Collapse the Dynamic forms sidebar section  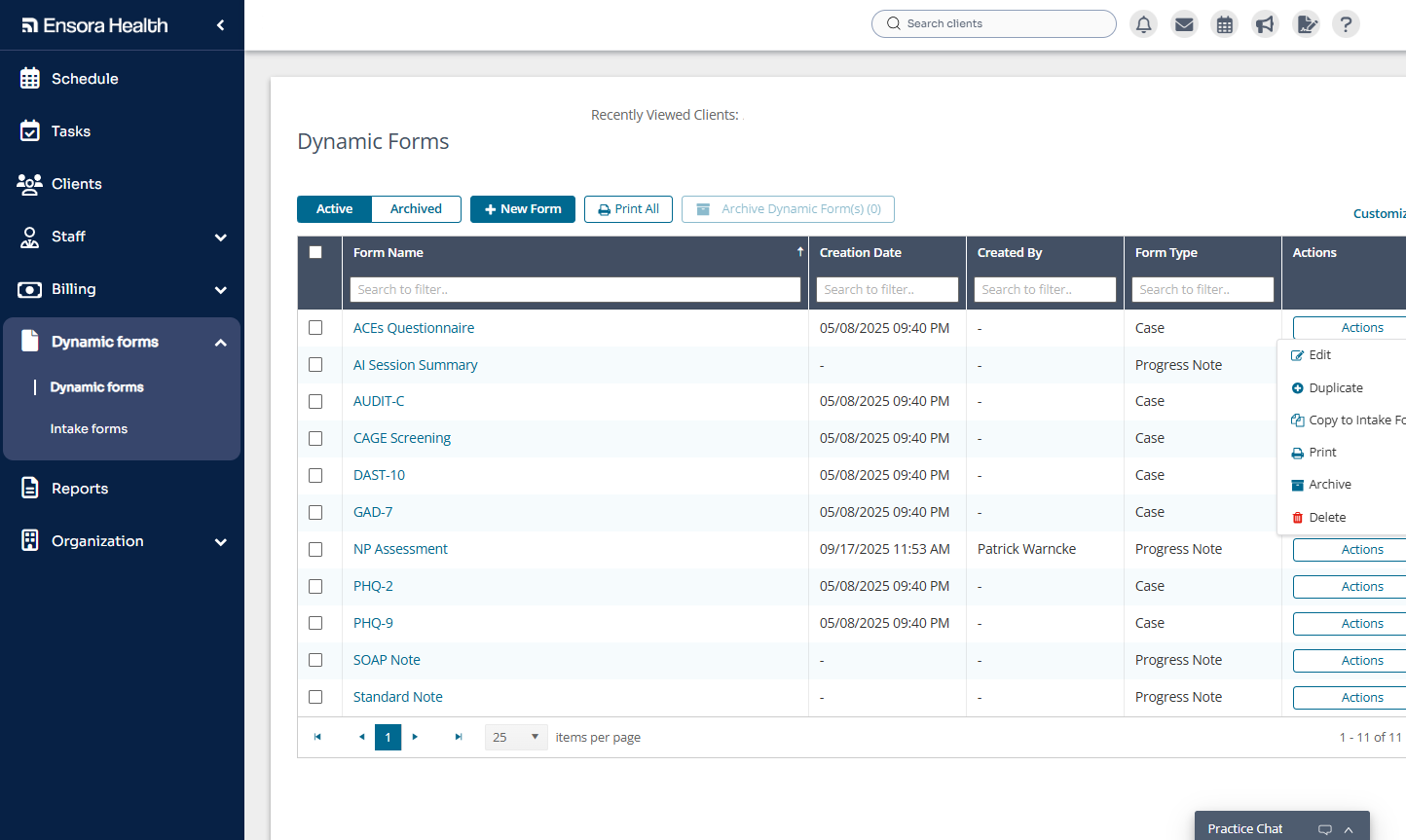[x=220, y=342]
